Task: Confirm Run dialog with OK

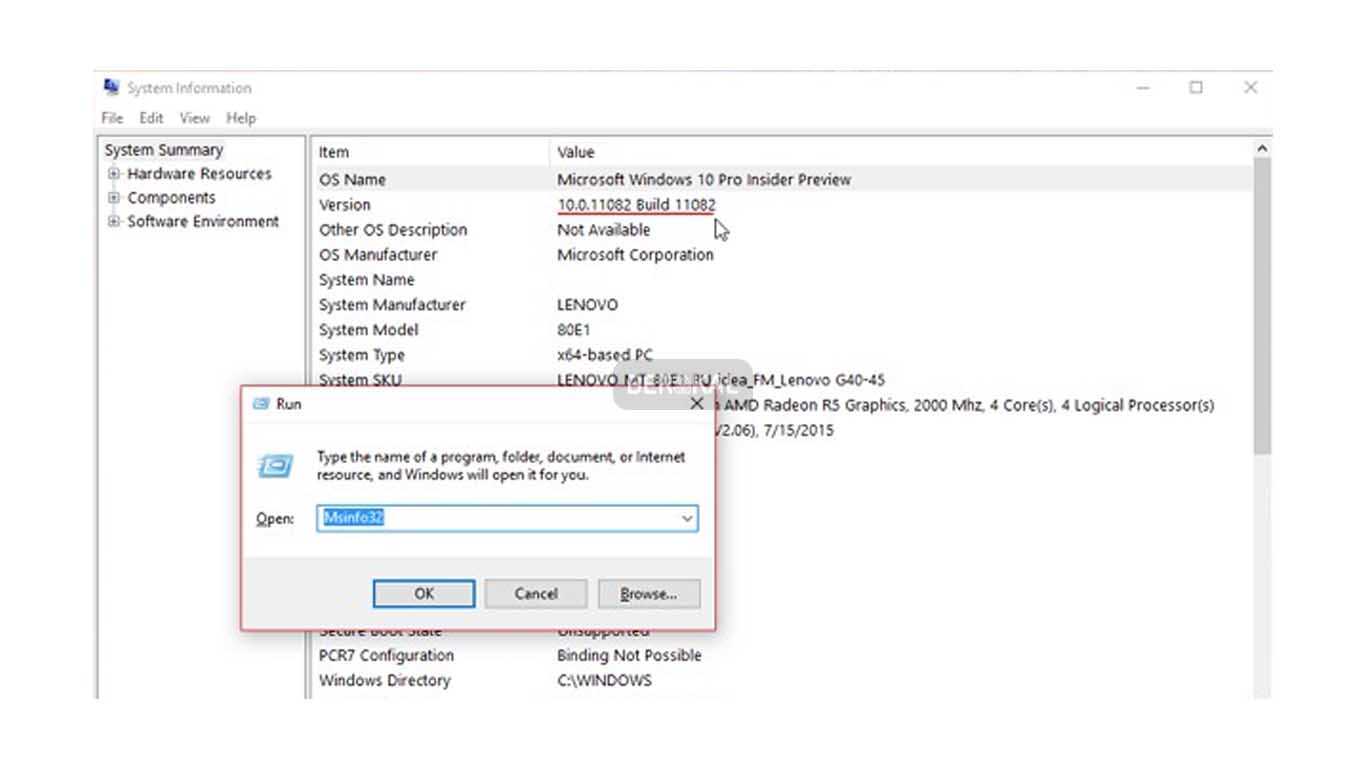Action: click(424, 593)
